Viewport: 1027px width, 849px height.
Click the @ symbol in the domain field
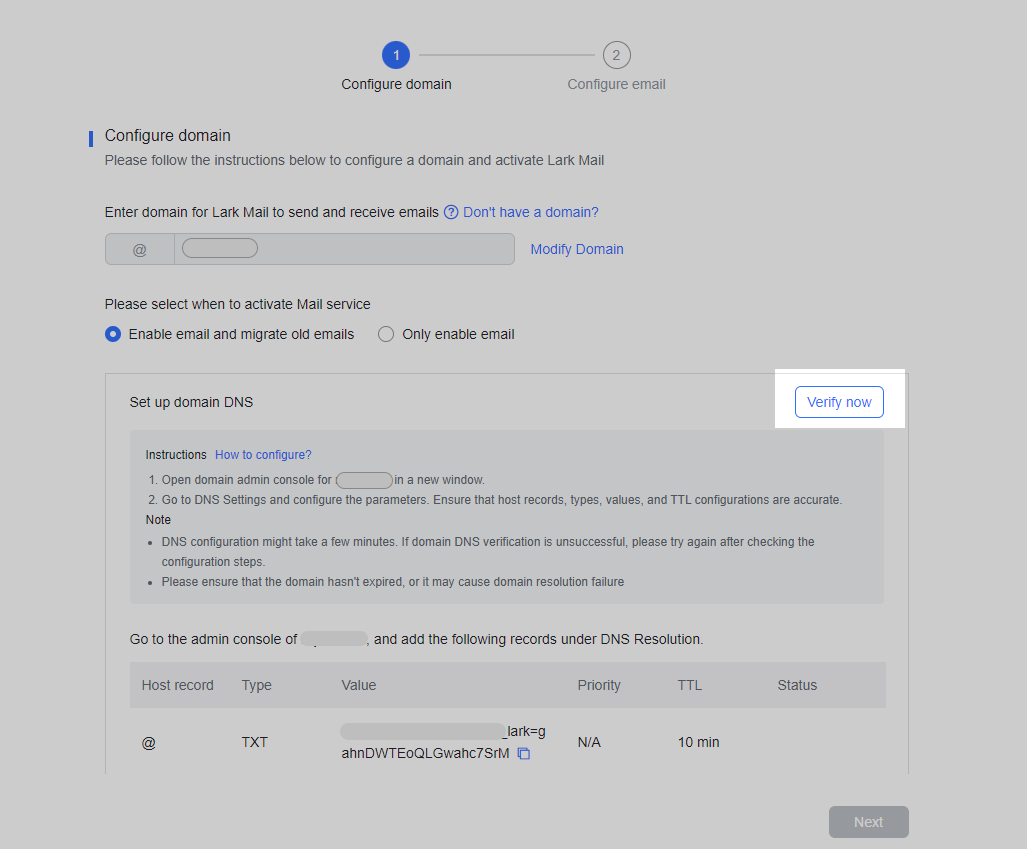pos(139,247)
